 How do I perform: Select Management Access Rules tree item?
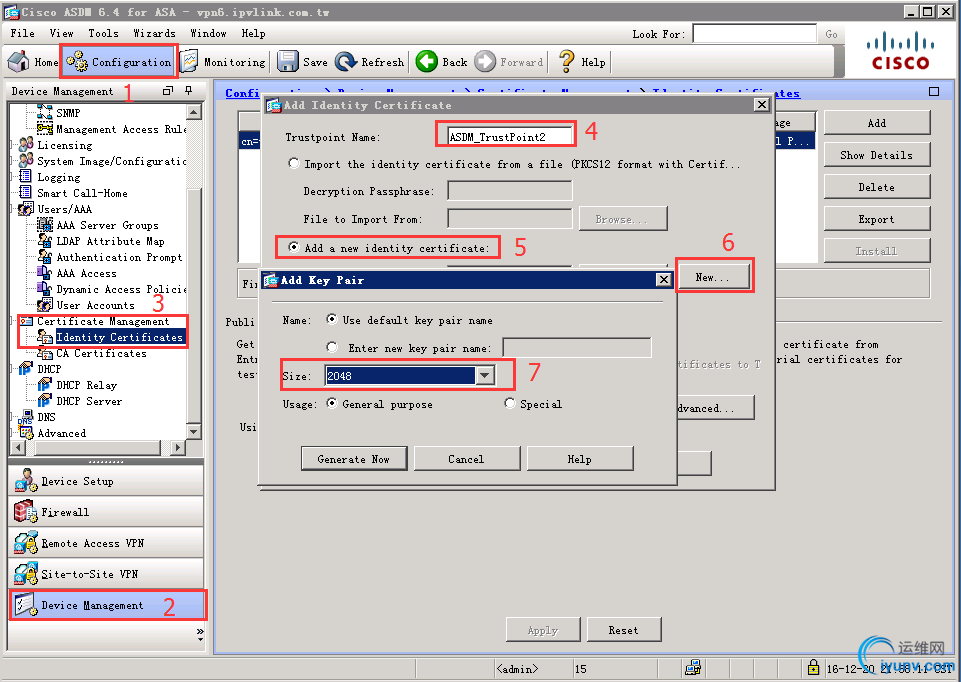pyautogui.click(x=121, y=129)
